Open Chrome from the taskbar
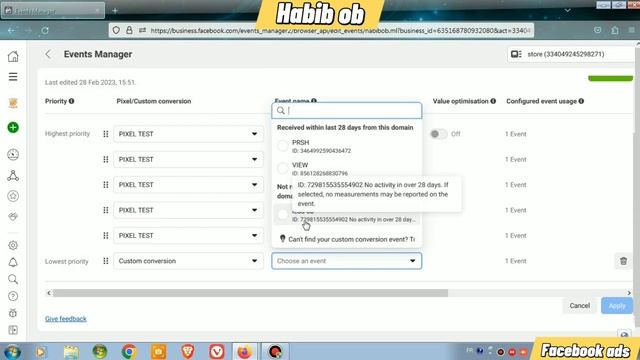Image resolution: width=640 pixels, height=360 pixels. (x=129, y=351)
